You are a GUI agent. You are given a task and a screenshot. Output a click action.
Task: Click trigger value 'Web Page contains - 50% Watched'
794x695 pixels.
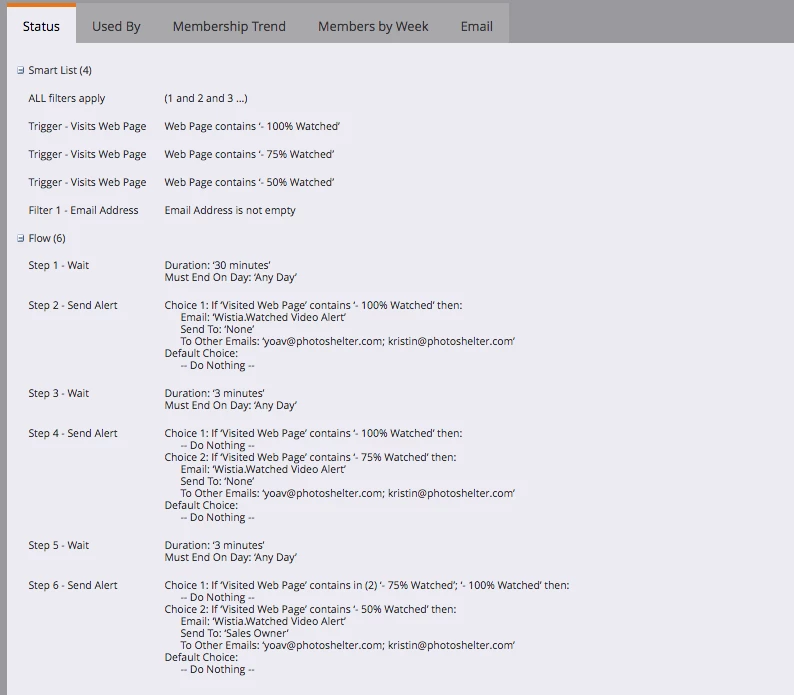click(249, 182)
